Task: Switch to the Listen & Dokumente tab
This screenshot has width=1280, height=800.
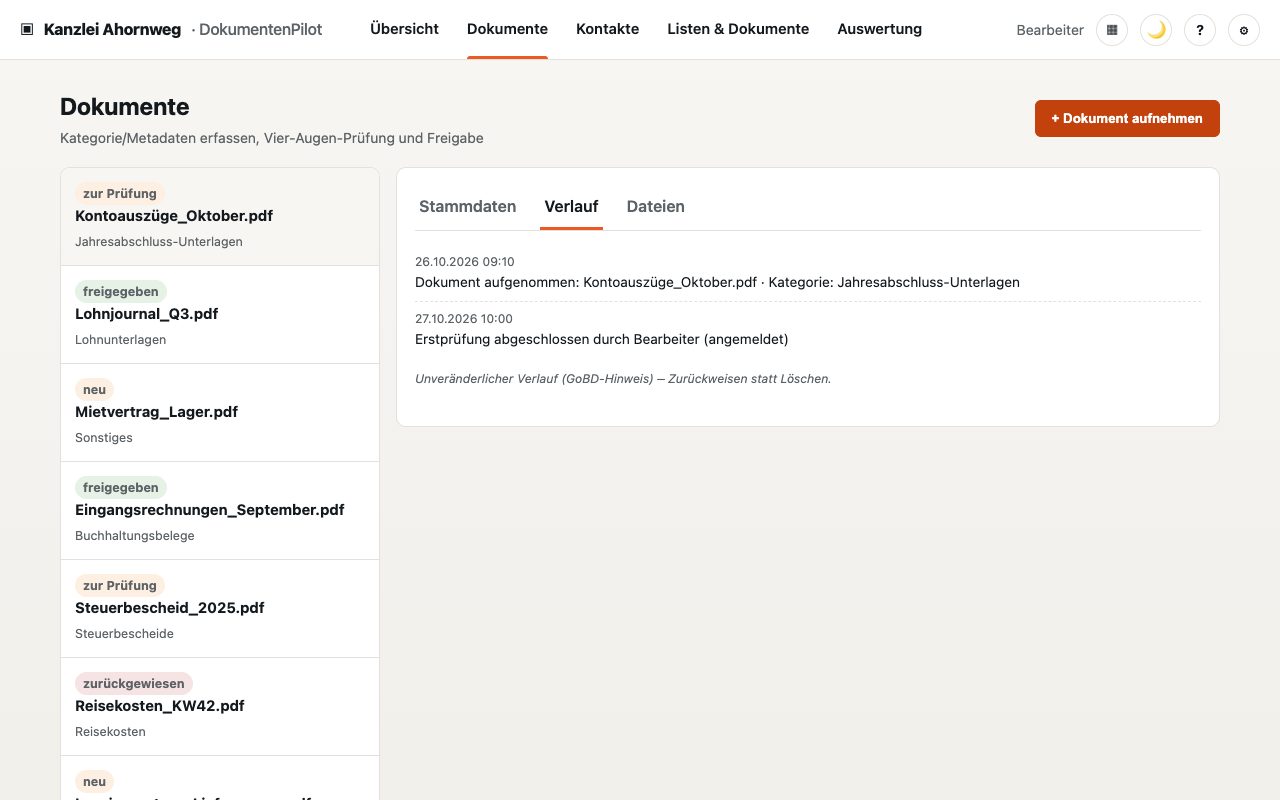Action: [x=738, y=29]
